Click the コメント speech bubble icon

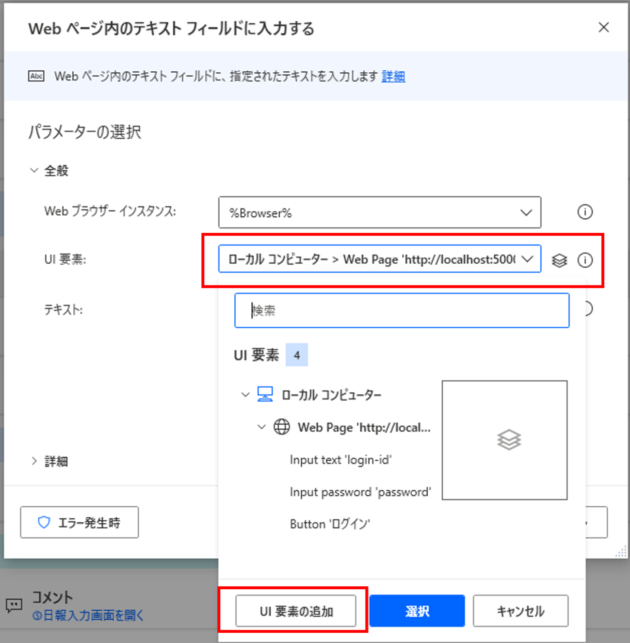14,606
